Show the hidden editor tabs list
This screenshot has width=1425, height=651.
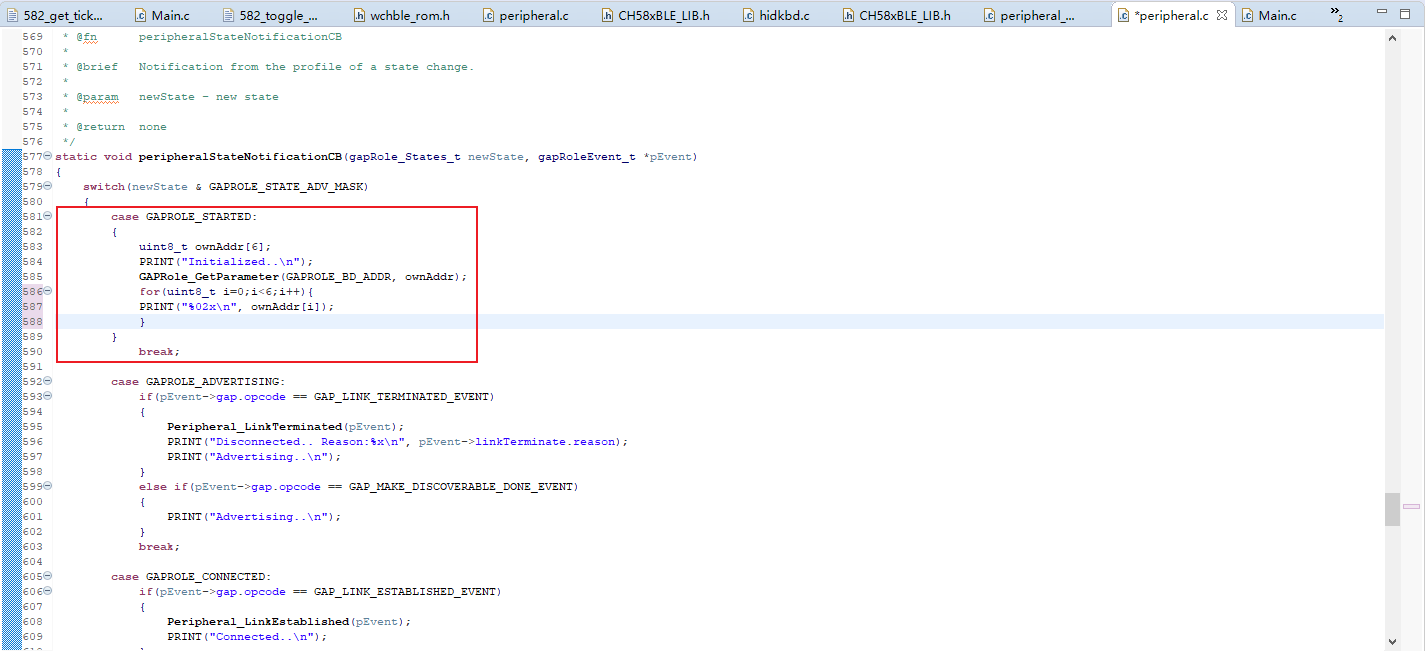(x=1337, y=15)
